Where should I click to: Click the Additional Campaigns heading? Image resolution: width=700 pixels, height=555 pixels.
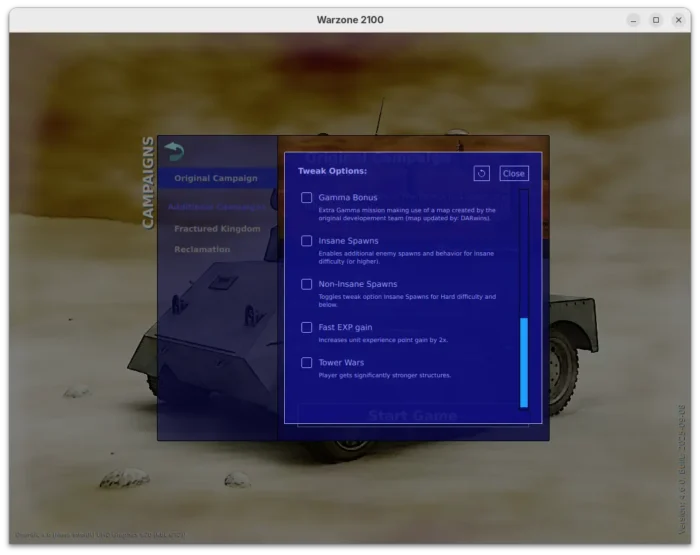pyautogui.click(x=216, y=207)
